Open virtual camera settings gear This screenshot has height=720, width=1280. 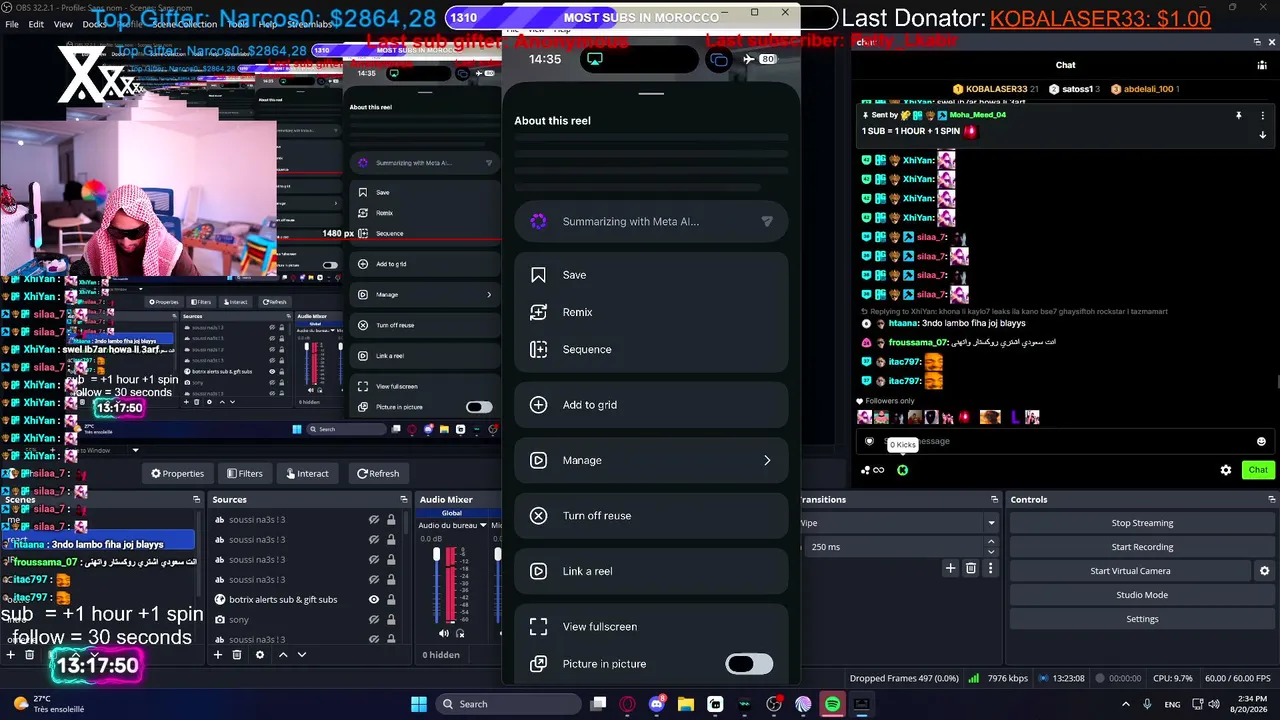click(x=1264, y=571)
